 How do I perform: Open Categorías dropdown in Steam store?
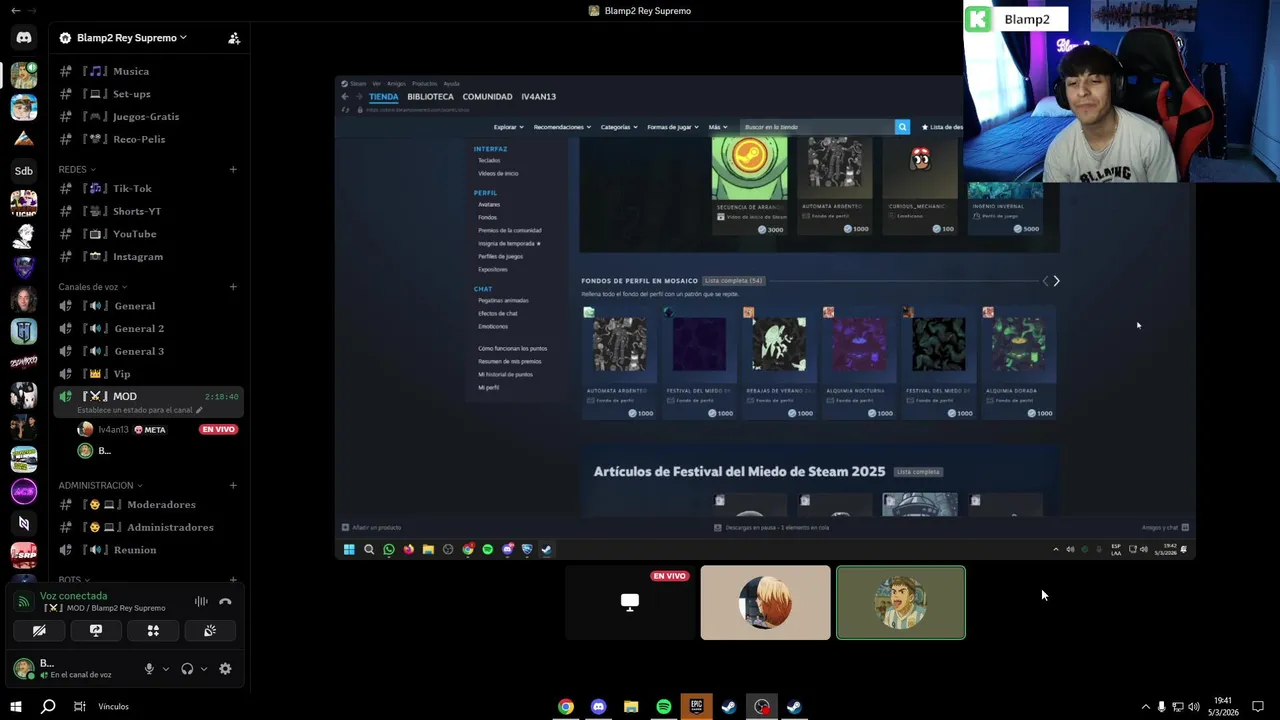(619, 127)
